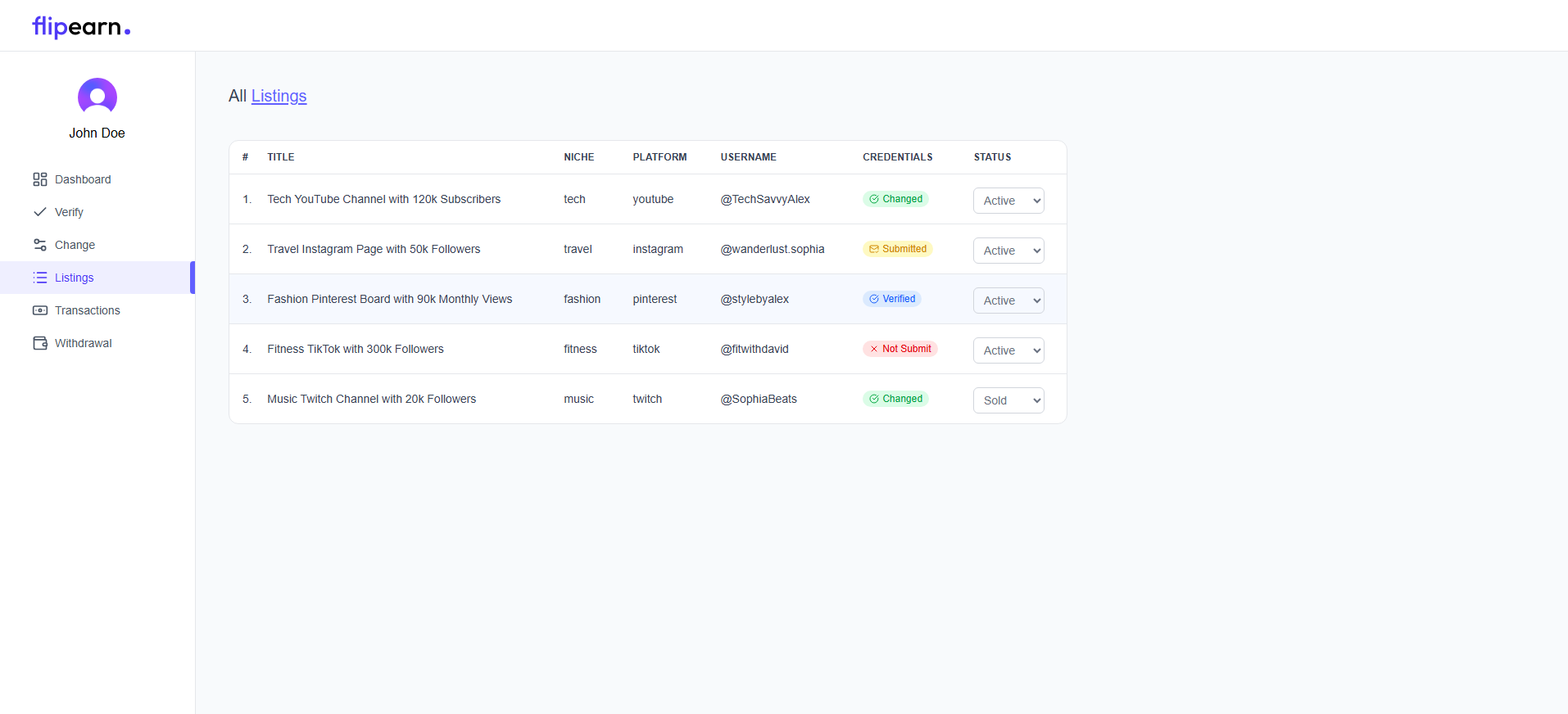Click the Submitted credentials badge

tap(897, 249)
